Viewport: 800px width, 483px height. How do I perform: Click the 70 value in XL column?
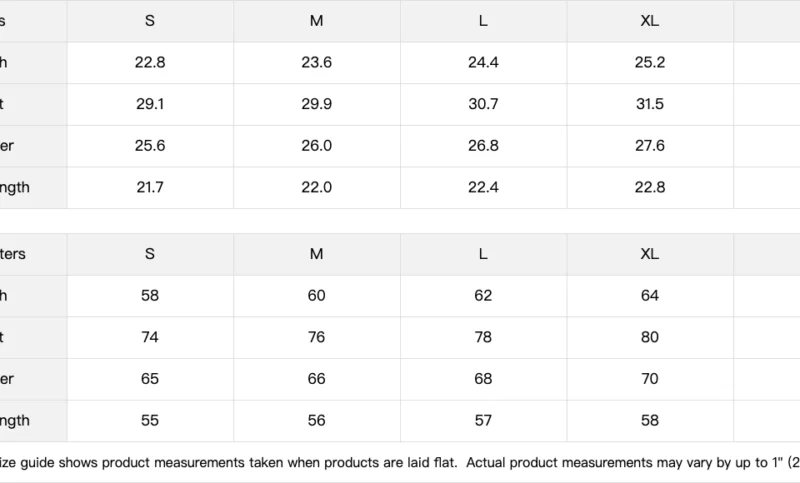(x=649, y=379)
